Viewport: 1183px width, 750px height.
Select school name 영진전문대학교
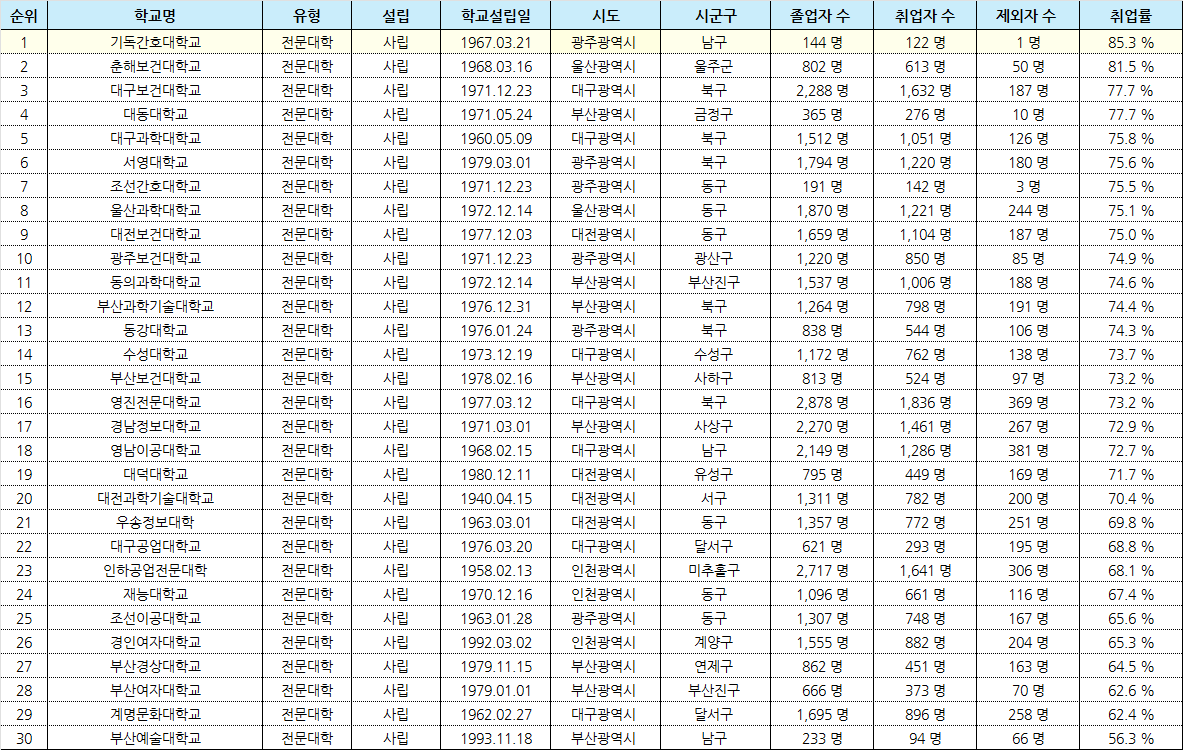click(155, 403)
